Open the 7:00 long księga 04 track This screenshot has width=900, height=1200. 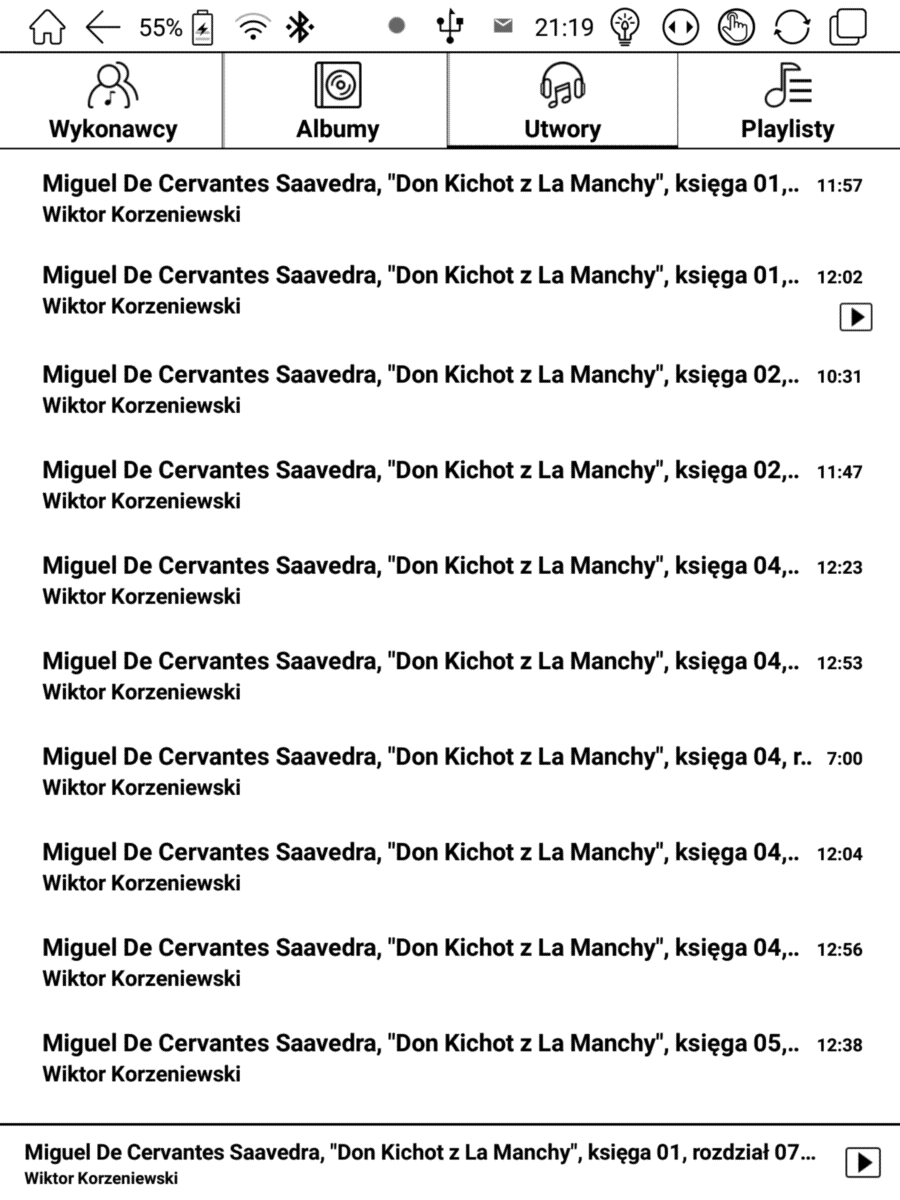coord(450,771)
